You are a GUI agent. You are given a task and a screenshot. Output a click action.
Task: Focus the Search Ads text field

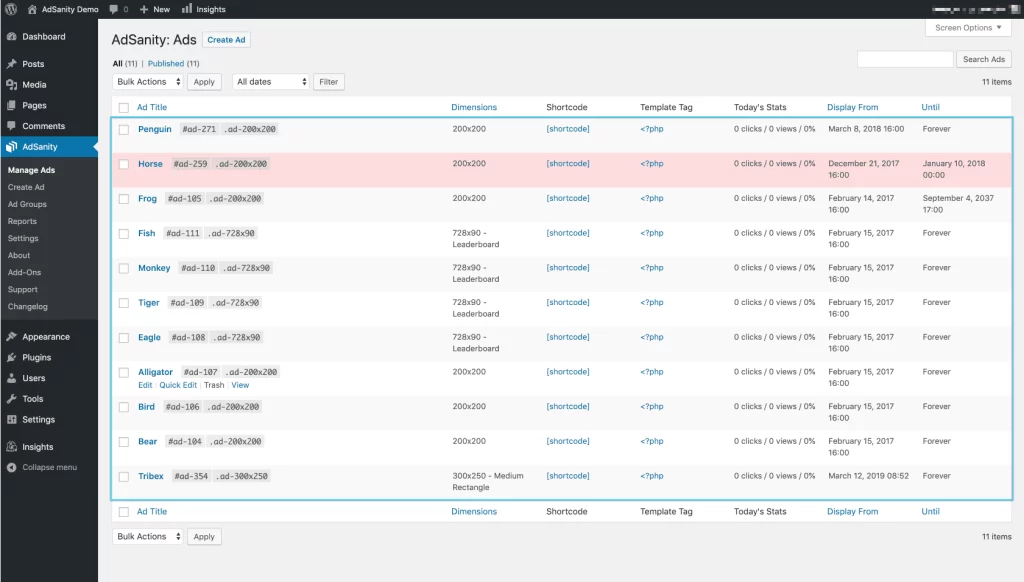(x=905, y=59)
